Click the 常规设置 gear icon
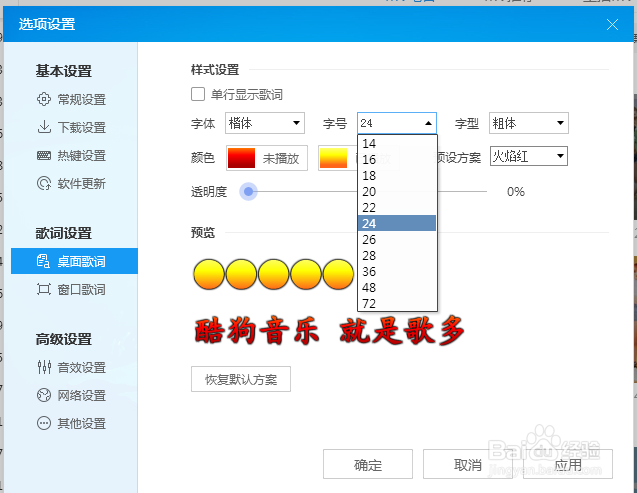Viewport: 637px width, 493px height. (44, 99)
